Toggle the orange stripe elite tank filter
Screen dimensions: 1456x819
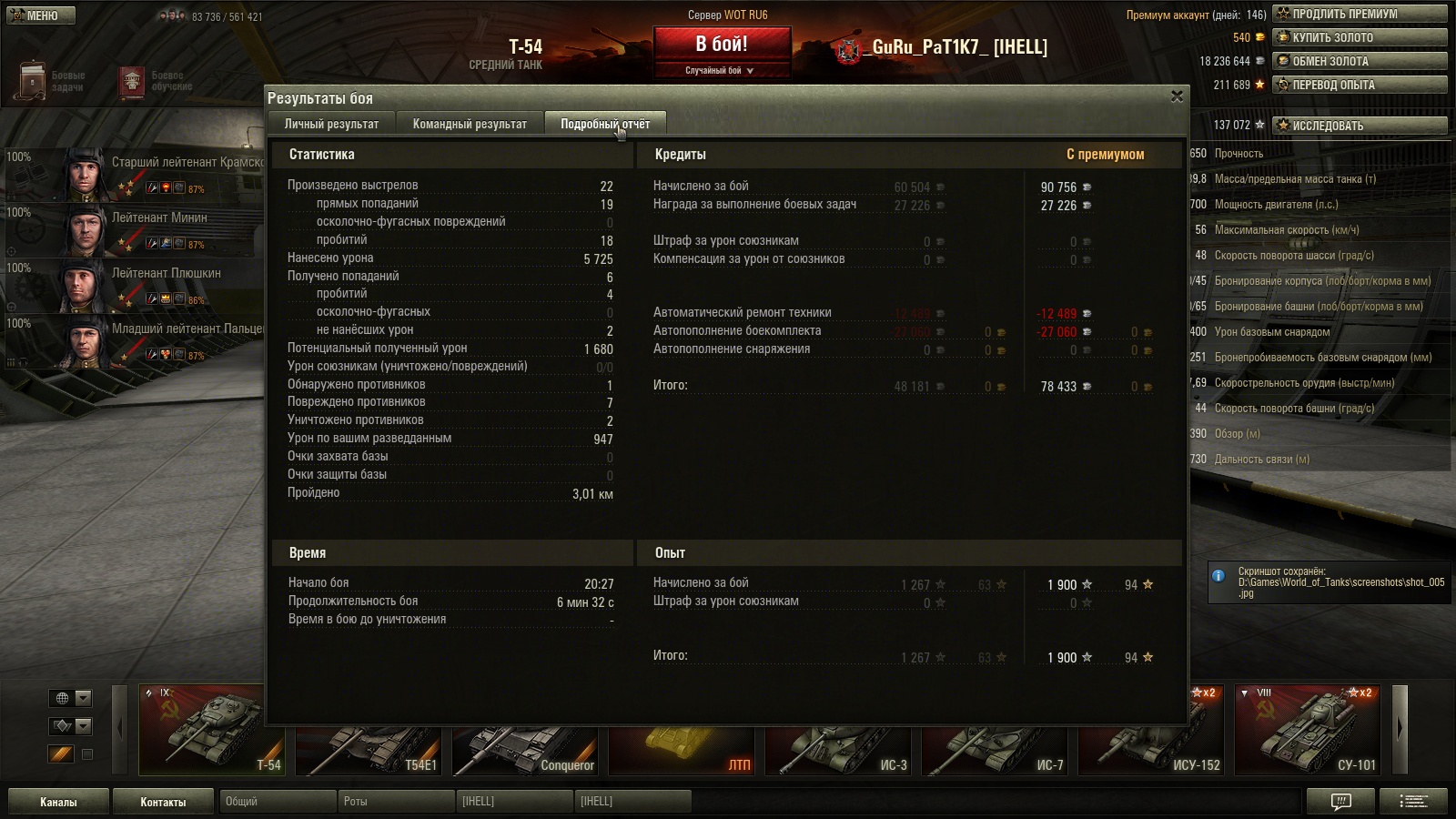point(61,754)
